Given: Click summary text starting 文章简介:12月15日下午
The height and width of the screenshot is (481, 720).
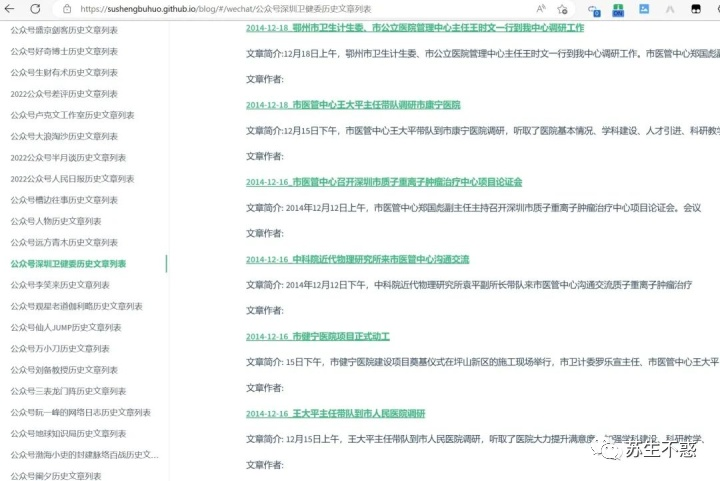Looking at the screenshot, I should (x=483, y=131).
